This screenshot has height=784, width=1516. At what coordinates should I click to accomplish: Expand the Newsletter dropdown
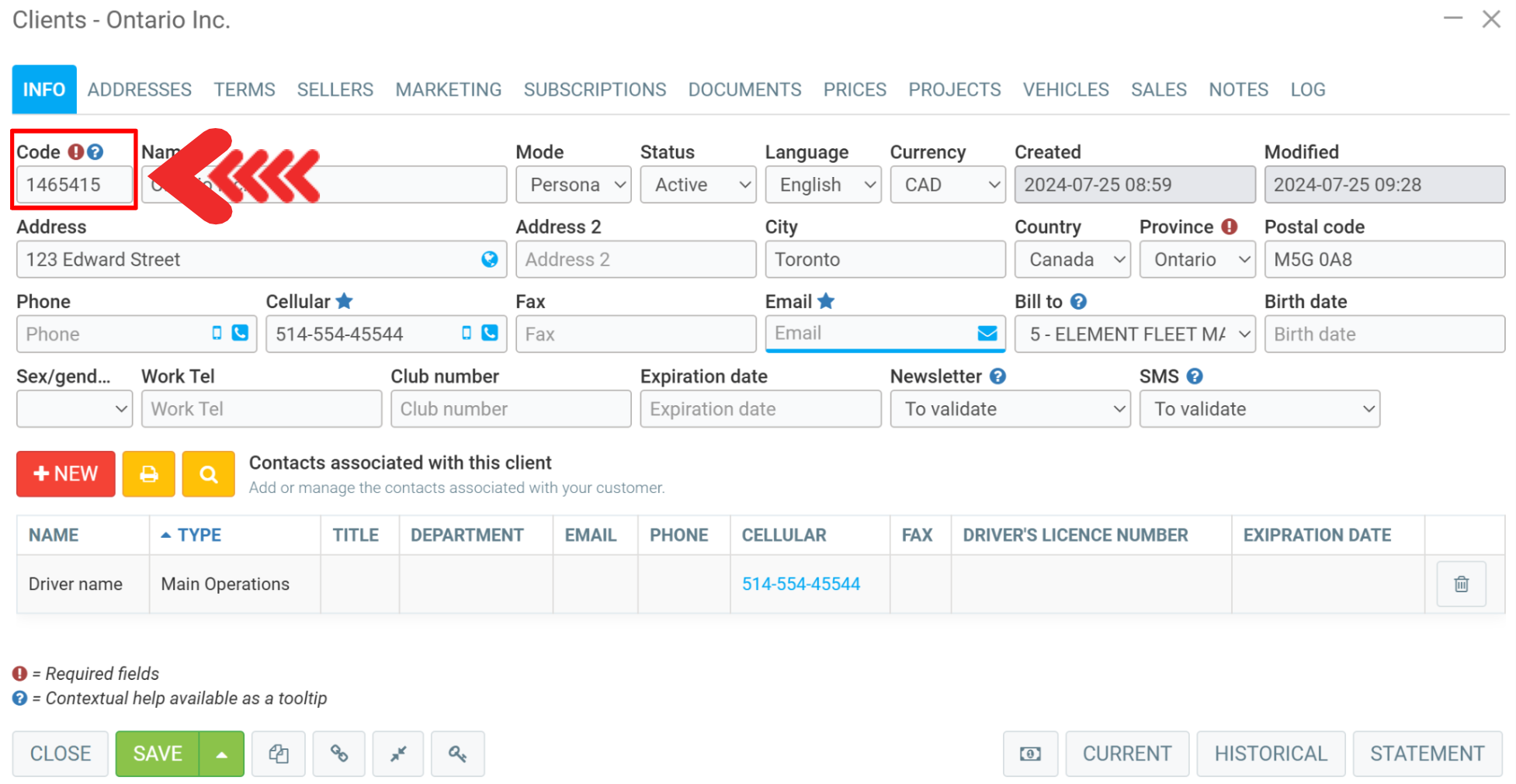pyautogui.click(x=1010, y=409)
